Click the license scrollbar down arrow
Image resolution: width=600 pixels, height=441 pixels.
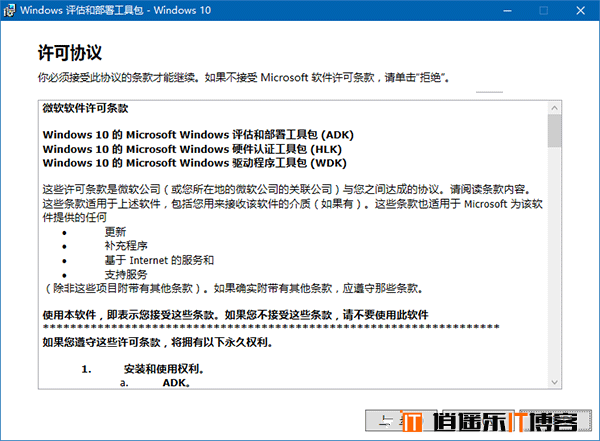coord(554,382)
